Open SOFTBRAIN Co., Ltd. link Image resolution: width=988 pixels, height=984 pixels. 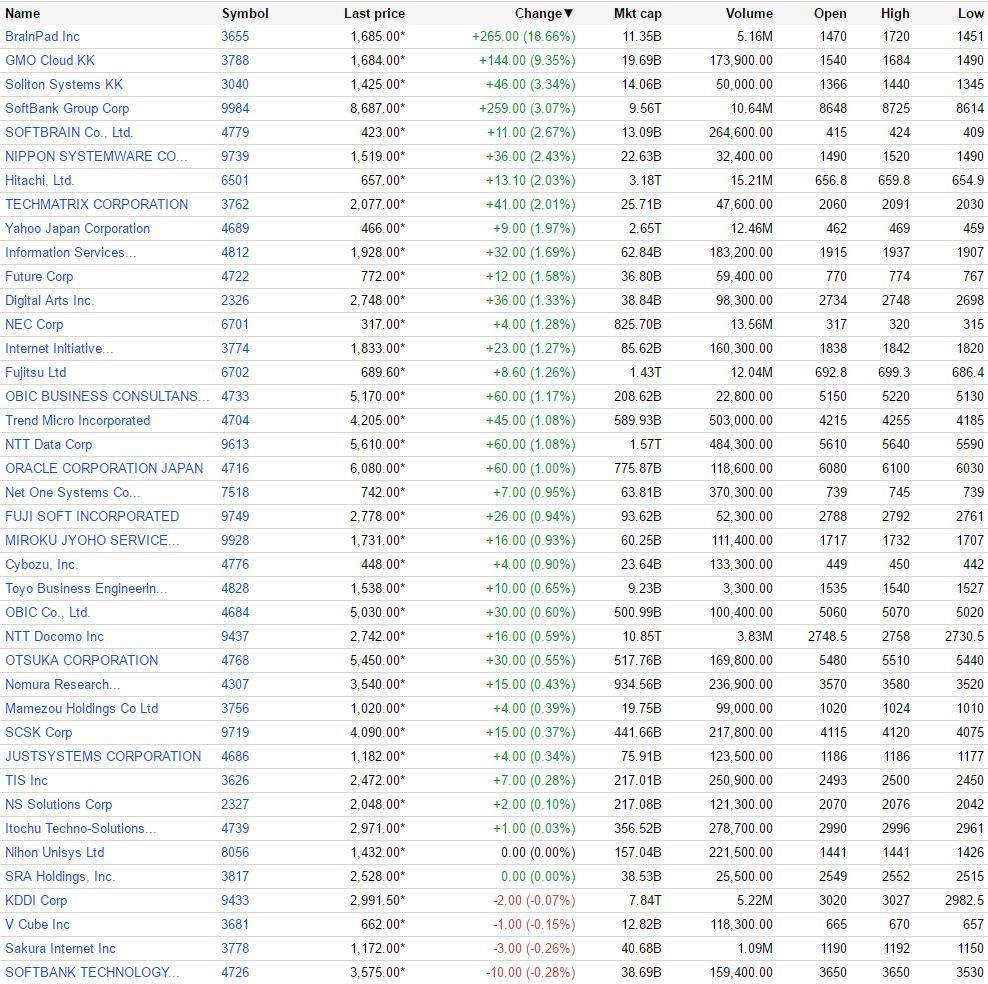[x=69, y=132]
